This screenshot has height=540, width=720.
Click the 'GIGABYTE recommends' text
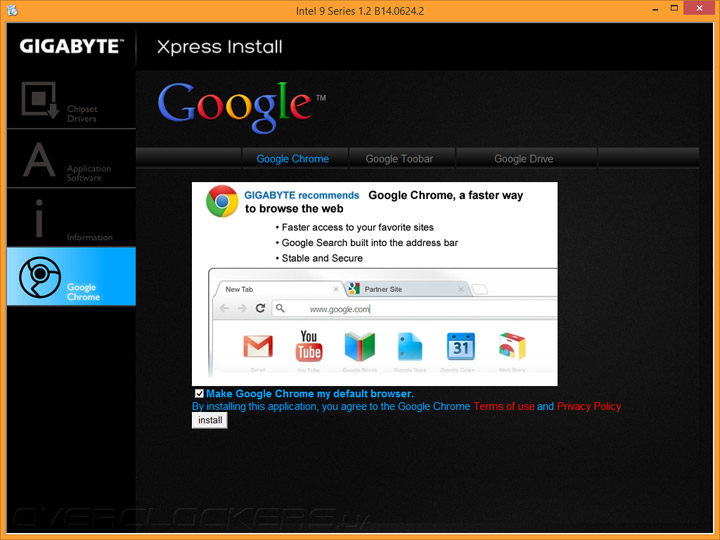point(302,195)
